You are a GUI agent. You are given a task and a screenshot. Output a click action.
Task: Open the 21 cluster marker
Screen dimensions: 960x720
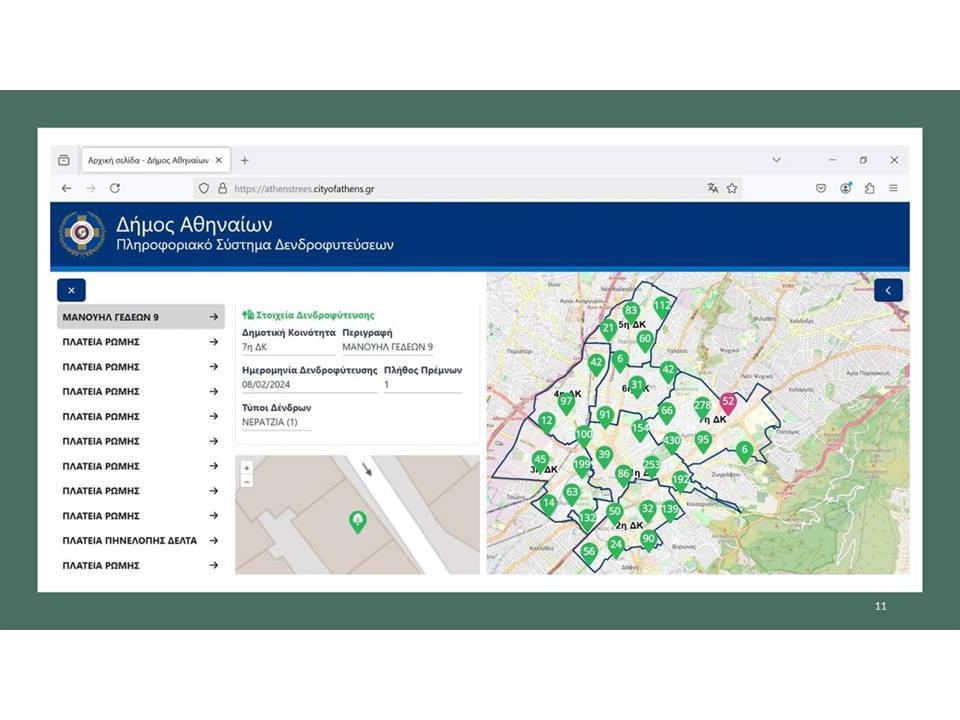pos(608,330)
